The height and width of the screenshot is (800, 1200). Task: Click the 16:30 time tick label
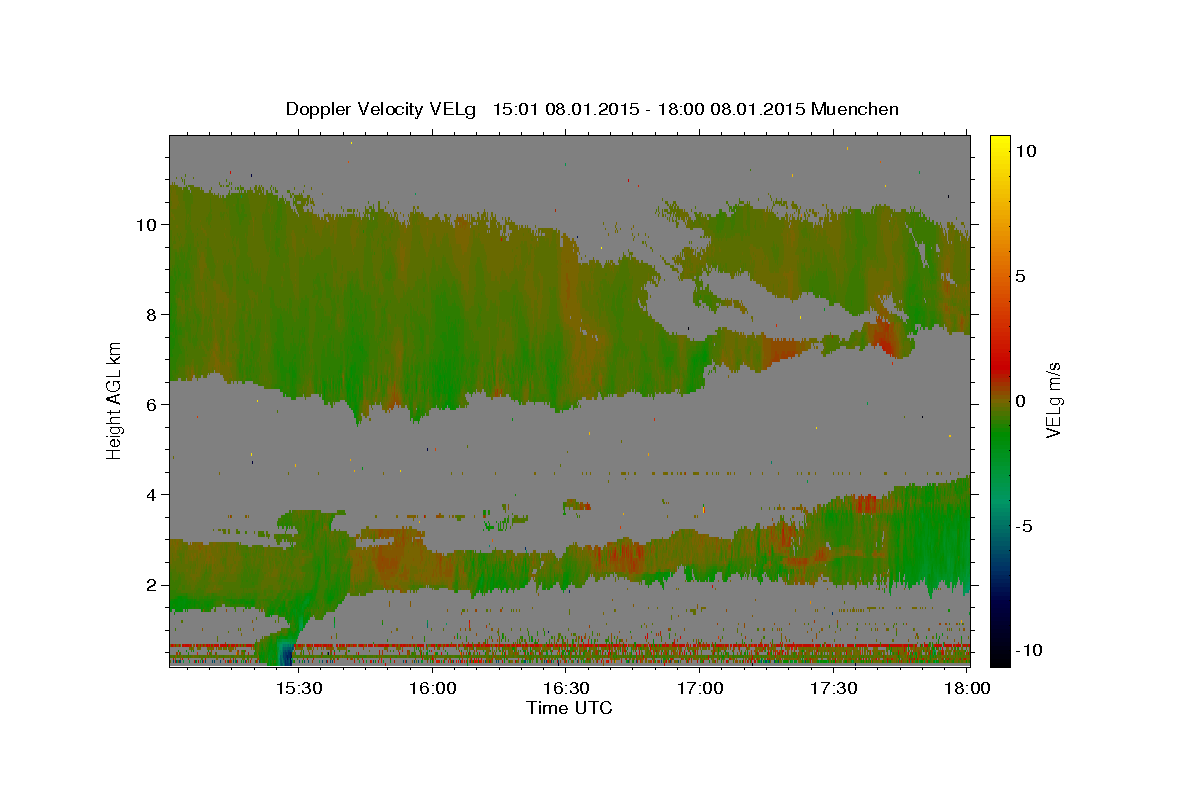coord(566,689)
